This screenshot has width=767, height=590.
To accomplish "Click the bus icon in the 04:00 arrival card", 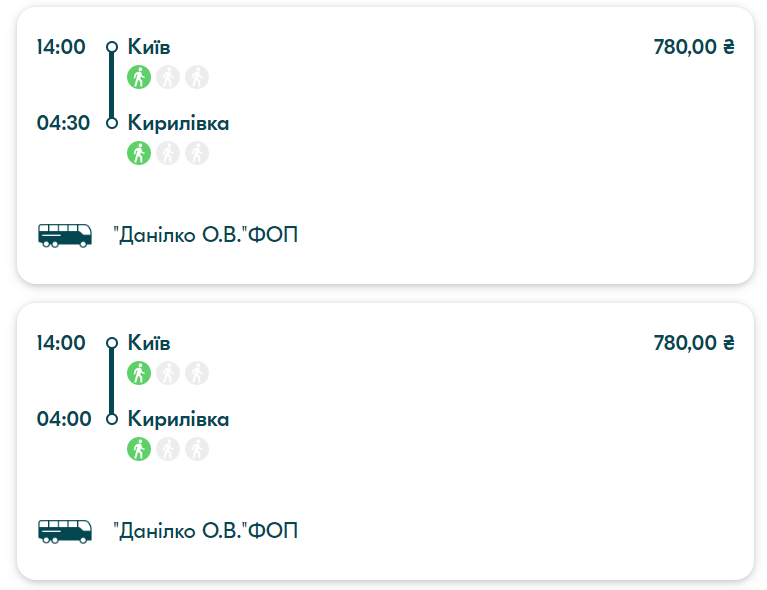I will (x=65, y=531).
